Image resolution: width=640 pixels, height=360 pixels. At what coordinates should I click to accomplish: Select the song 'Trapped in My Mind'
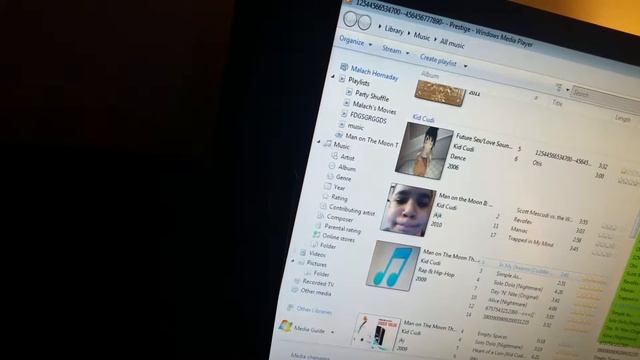(530, 242)
